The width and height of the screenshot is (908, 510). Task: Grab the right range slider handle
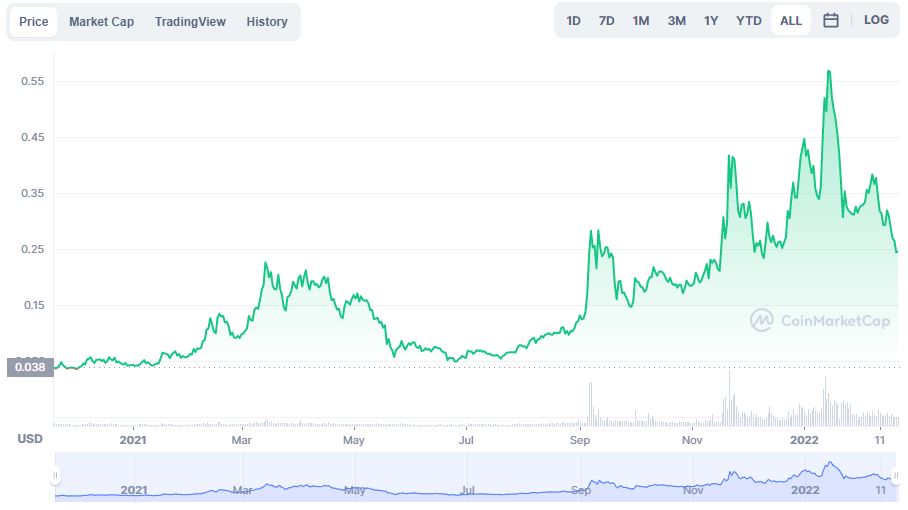[896, 476]
